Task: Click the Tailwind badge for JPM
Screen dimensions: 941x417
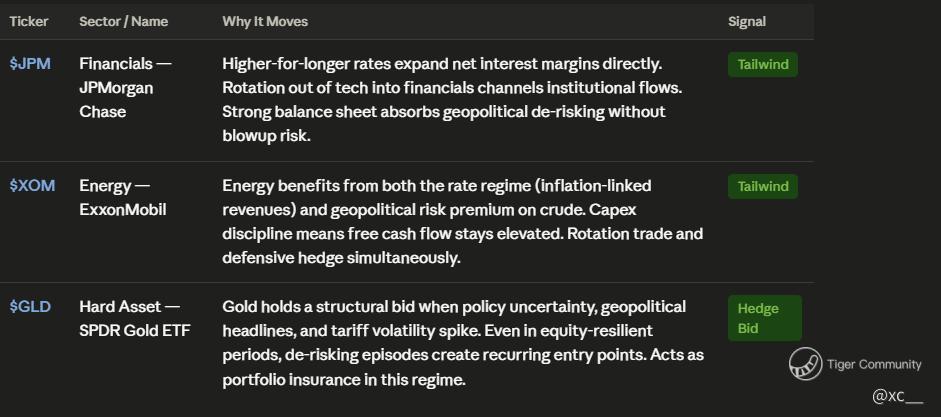Action: (x=763, y=65)
